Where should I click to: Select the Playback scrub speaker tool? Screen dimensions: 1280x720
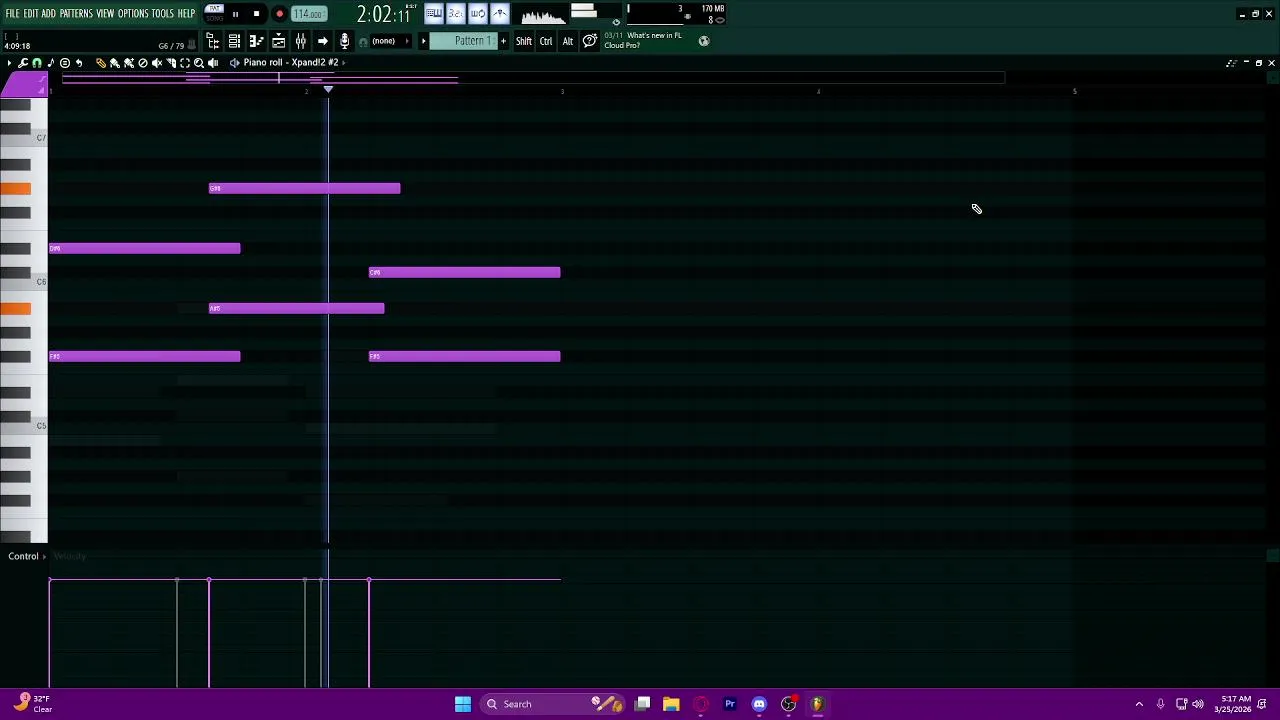tap(213, 63)
